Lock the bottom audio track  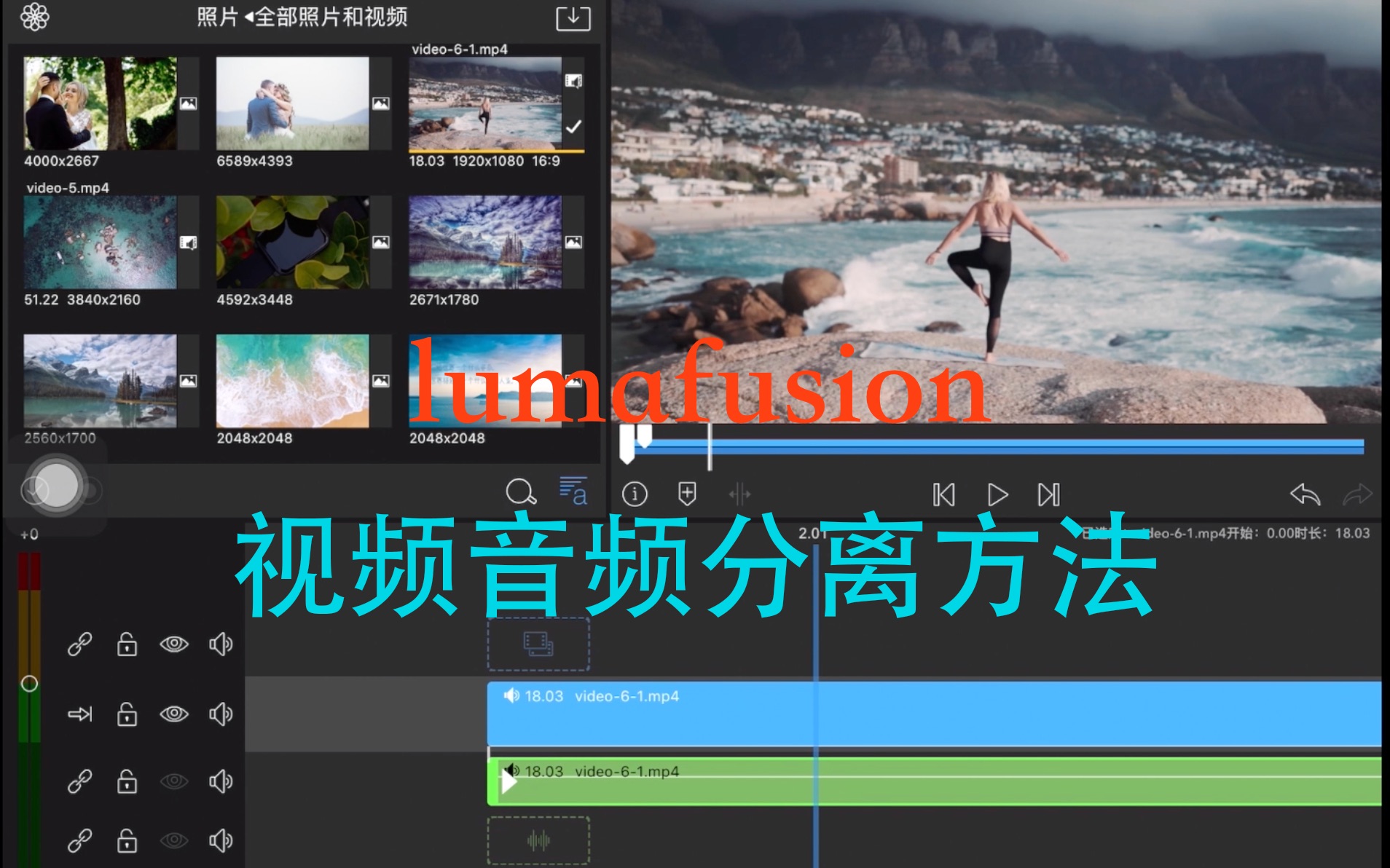click(x=127, y=841)
